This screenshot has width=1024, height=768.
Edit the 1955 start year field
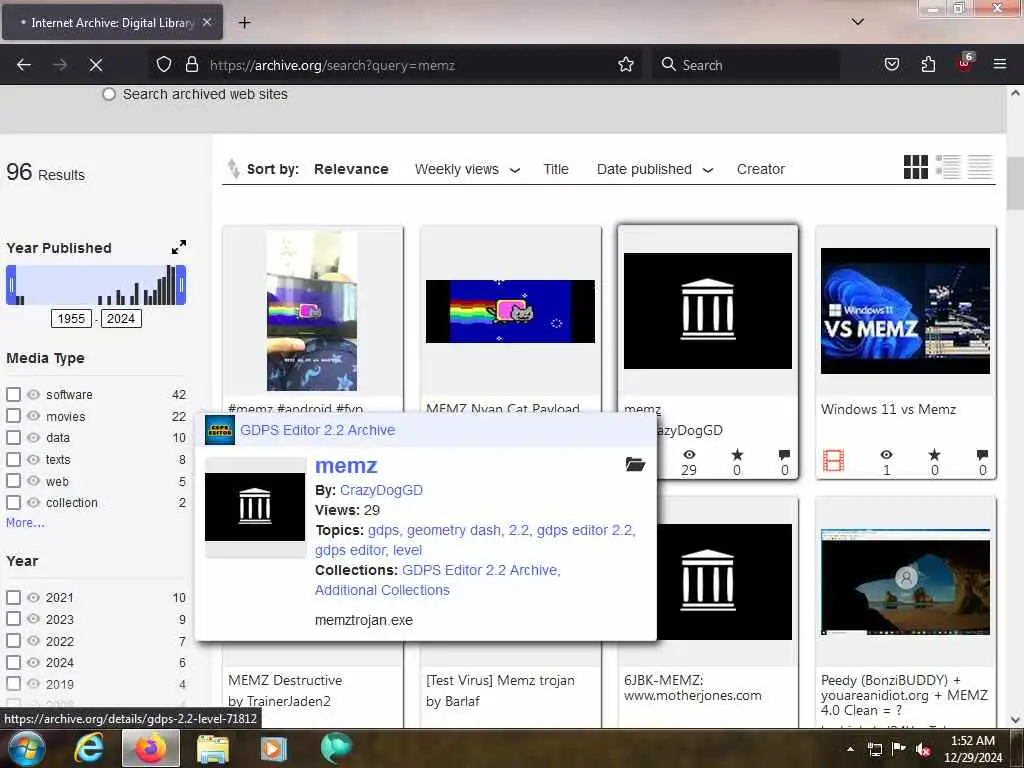coord(71,318)
